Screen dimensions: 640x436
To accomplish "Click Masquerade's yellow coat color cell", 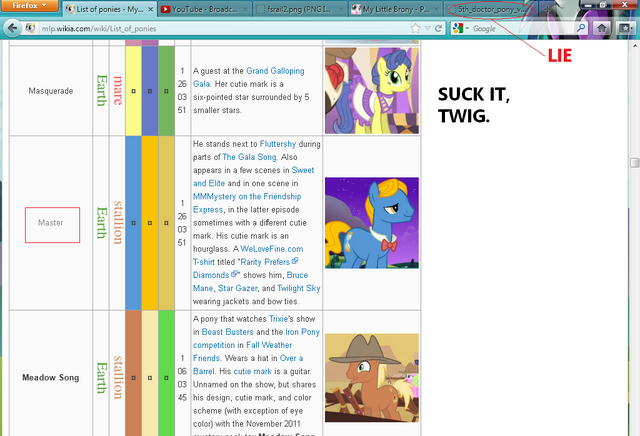I will point(133,91).
